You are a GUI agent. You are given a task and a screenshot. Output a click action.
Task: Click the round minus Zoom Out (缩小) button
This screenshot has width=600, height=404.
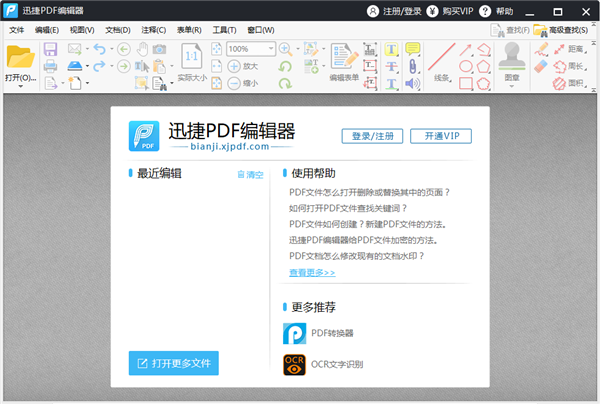point(234,83)
